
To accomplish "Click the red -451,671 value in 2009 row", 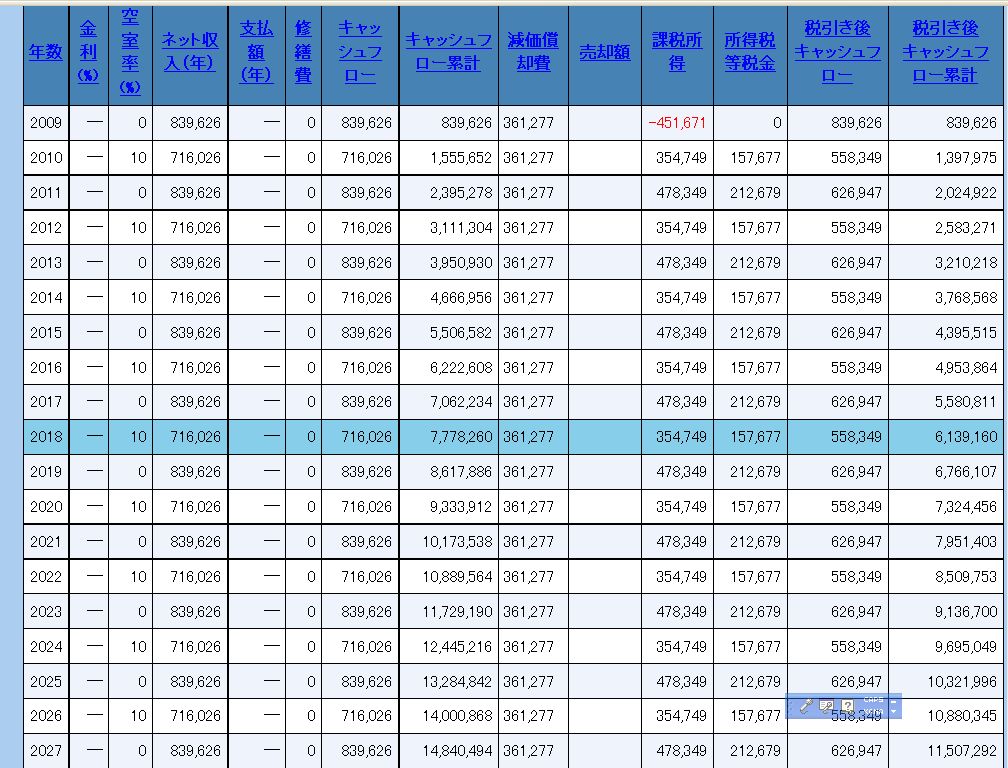I will (677, 123).
